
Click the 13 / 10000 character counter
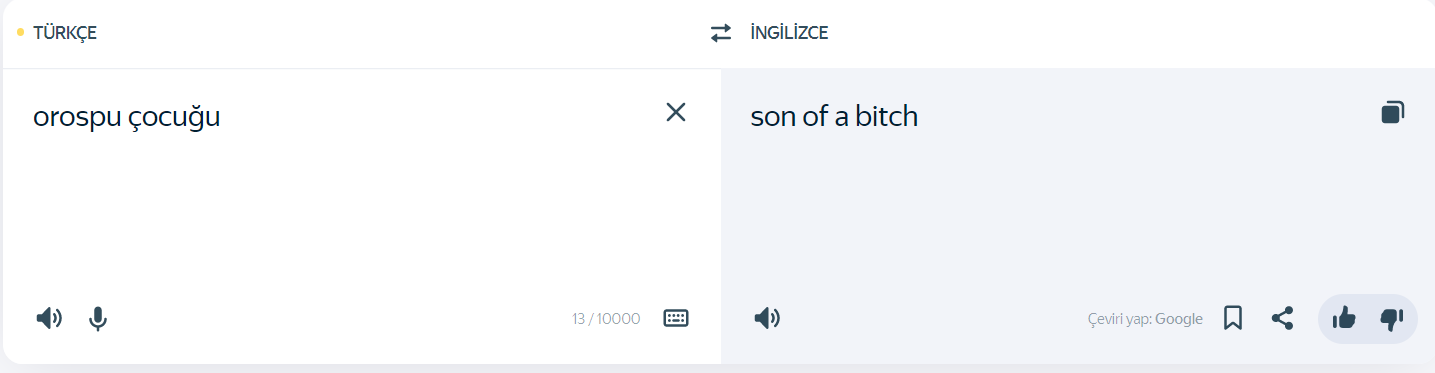point(606,319)
